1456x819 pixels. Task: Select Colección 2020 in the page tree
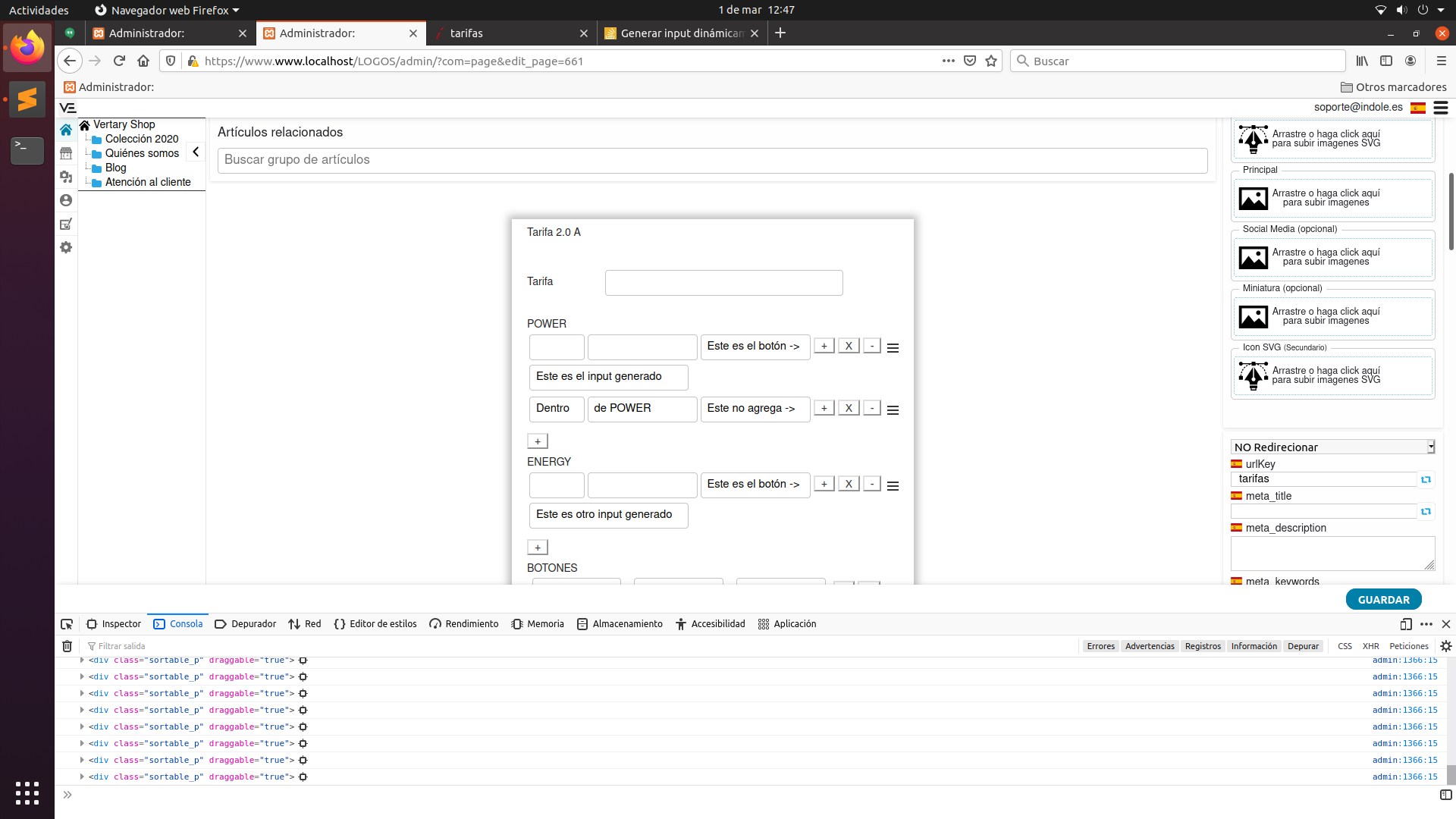coord(142,139)
